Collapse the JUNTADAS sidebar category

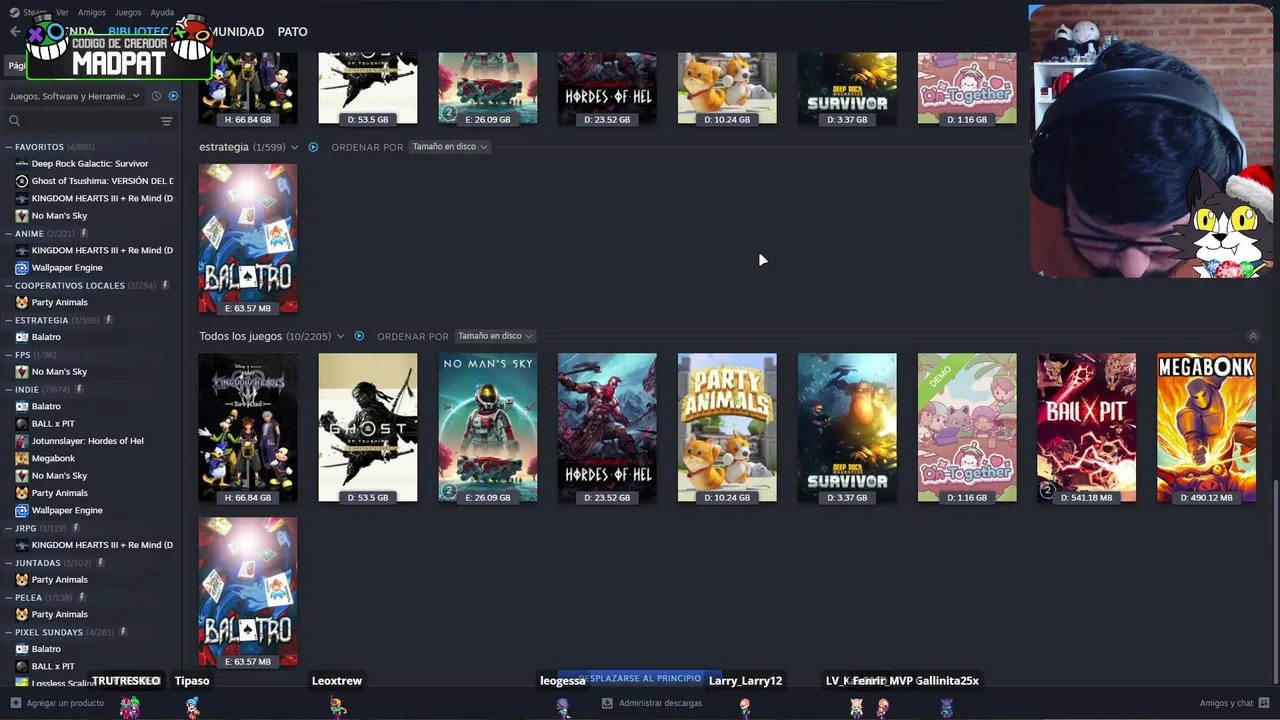pyautogui.click(x=9, y=562)
